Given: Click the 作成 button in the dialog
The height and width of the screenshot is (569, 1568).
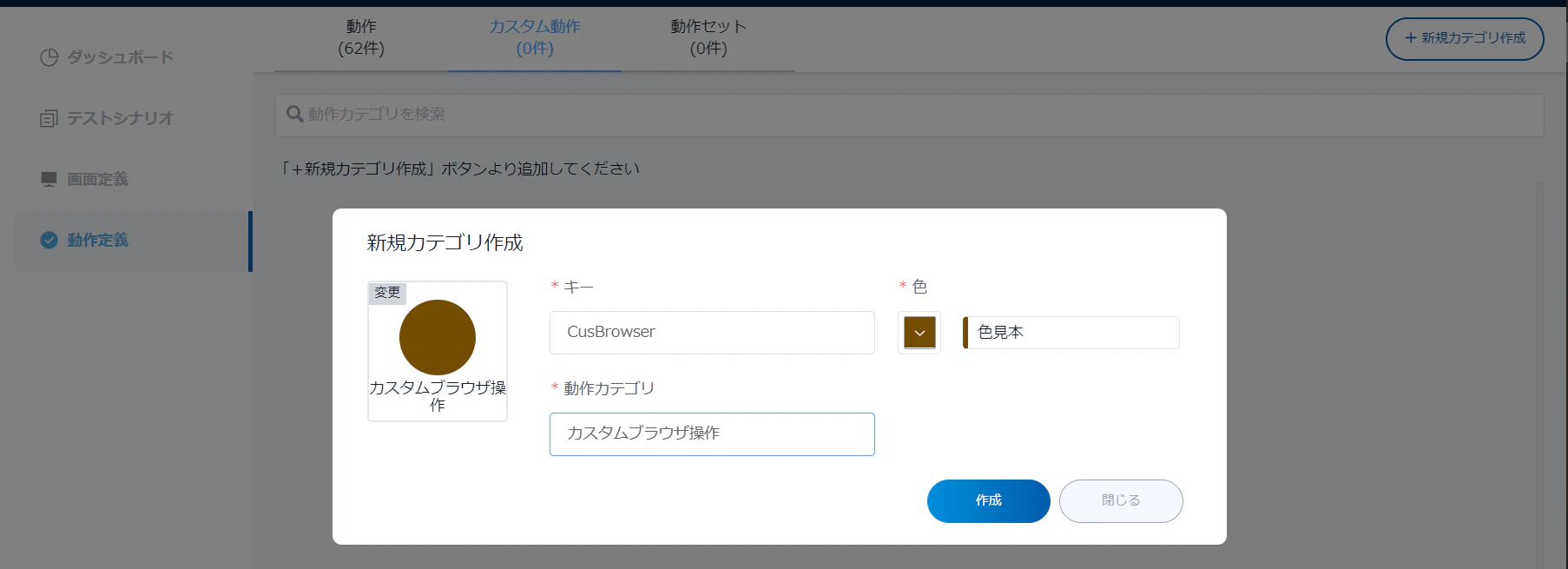Looking at the screenshot, I should pyautogui.click(x=989, y=501).
